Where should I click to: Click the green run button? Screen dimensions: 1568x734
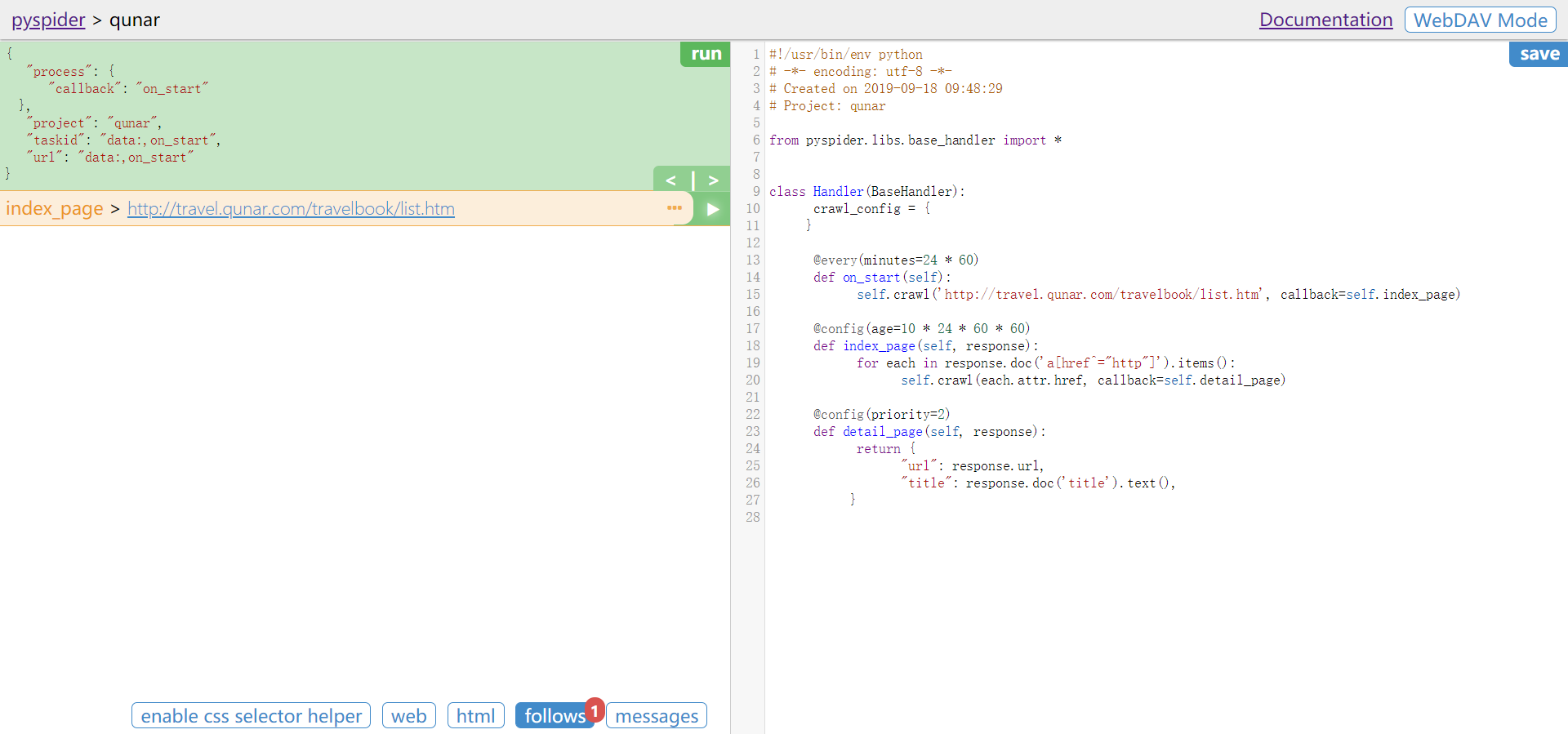706,54
